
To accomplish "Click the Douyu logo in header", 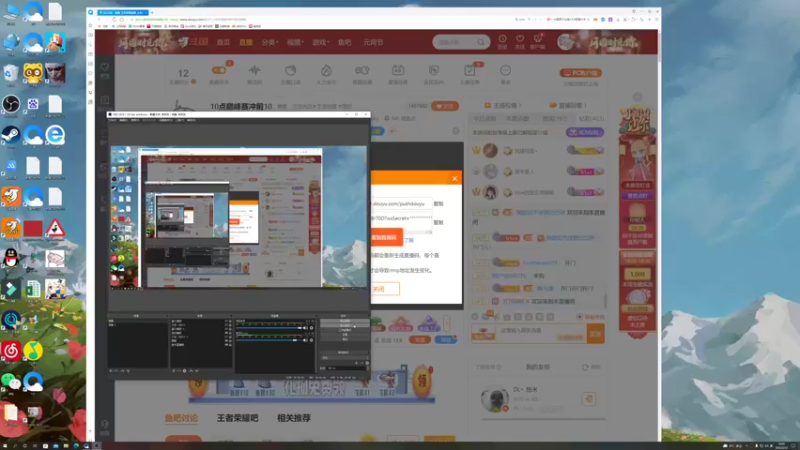I will click(x=194, y=42).
